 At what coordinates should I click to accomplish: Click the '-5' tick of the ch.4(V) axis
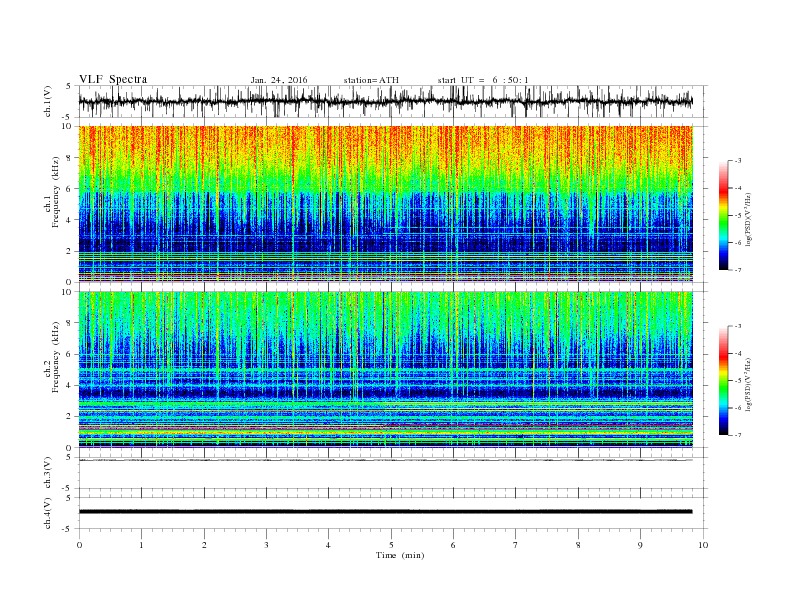coord(67,529)
